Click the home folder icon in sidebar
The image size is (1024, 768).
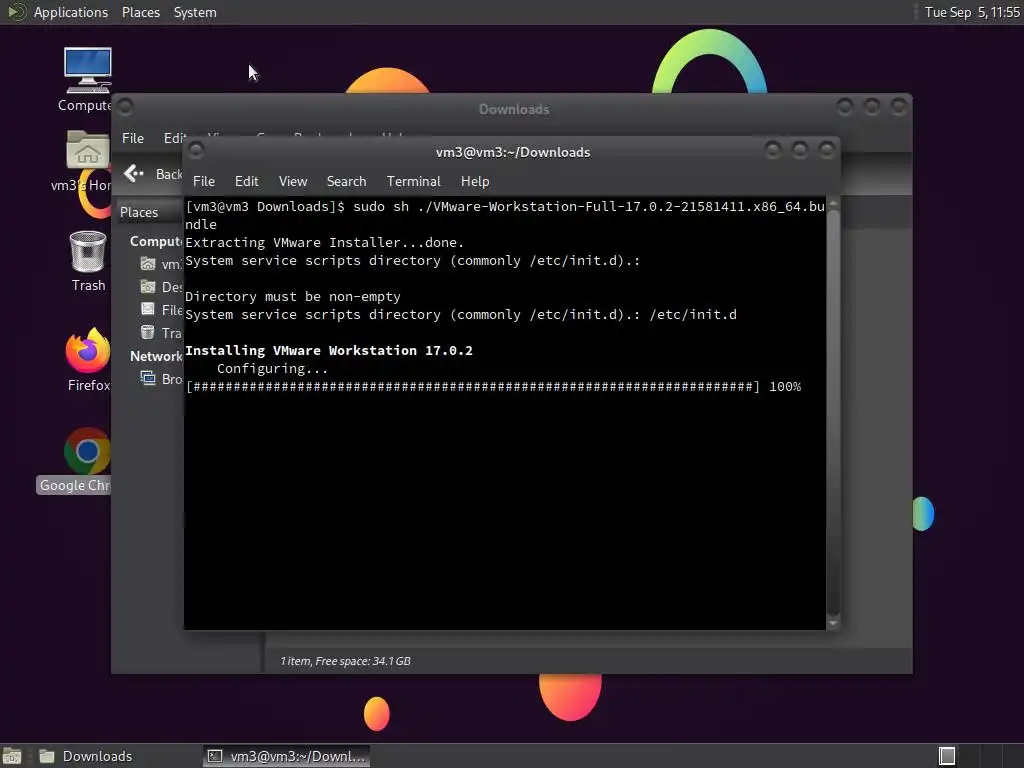pyautogui.click(x=148, y=264)
